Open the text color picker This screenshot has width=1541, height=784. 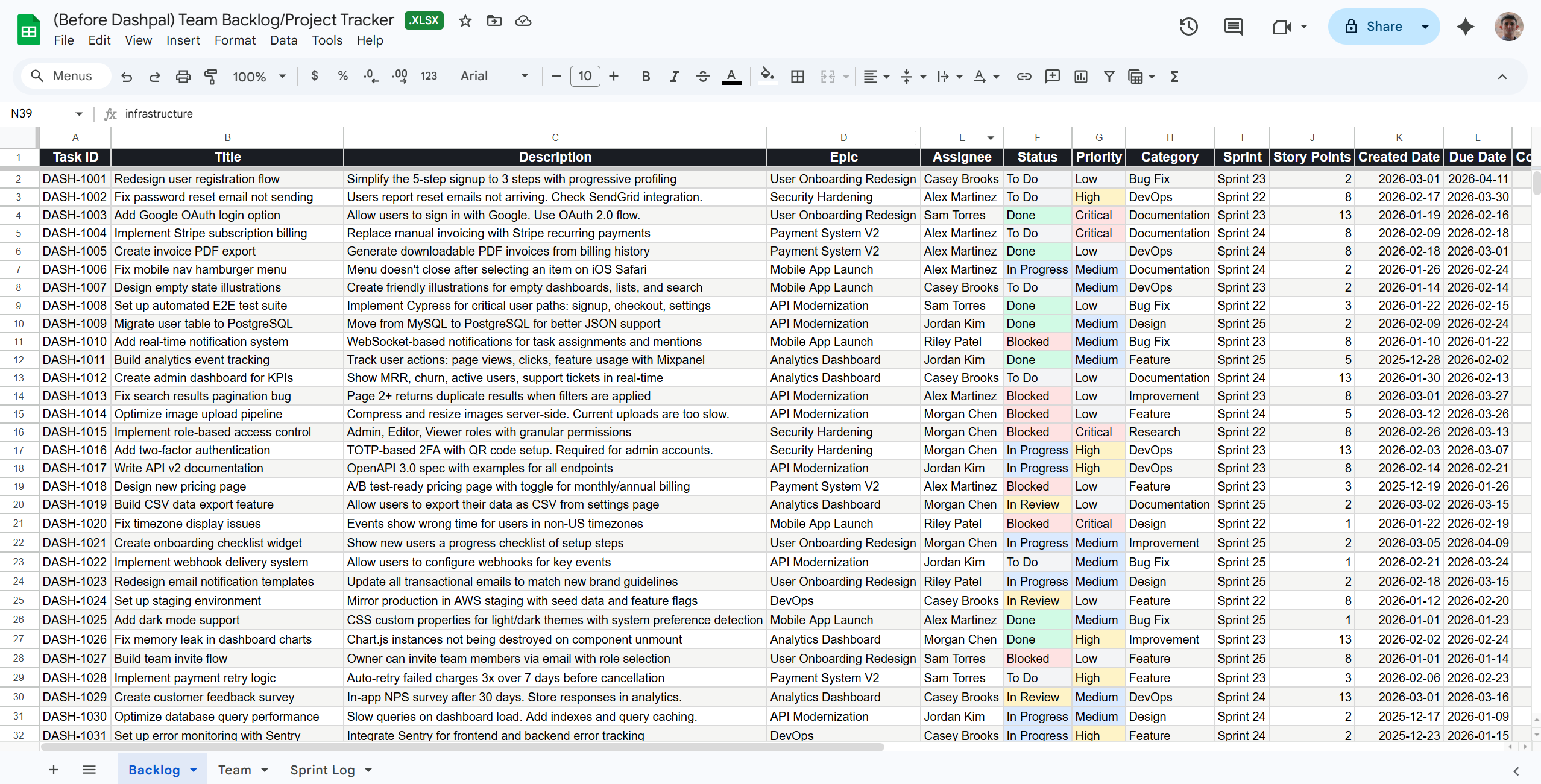pyautogui.click(x=731, y=76)
